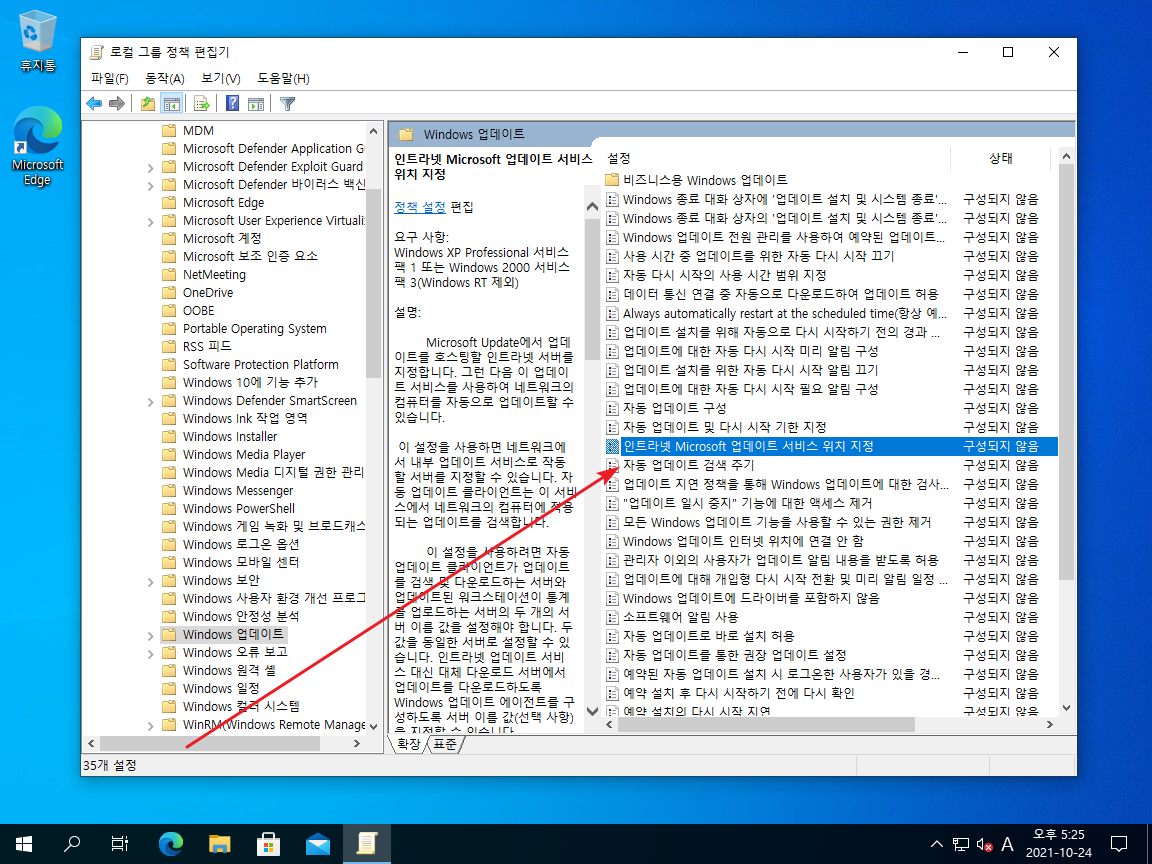This screenshot has height=864, width=1152.
Task: Select the NetMeeting tree folder
Action: click(214, 275)
